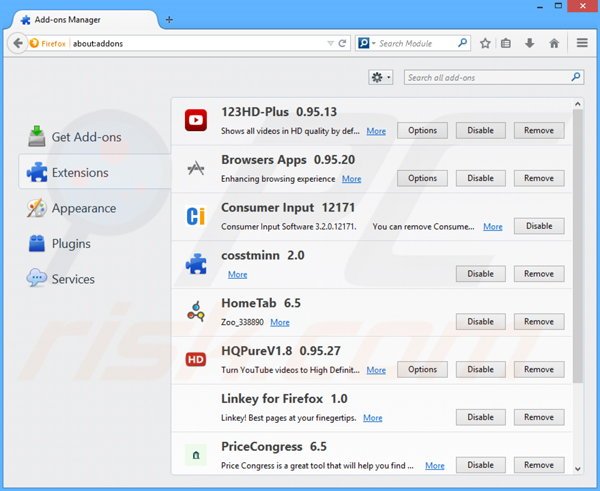The image size is (600, 491).
Task: Go to the home page icon
Action: pyautogui.click(x=554, y=43)
